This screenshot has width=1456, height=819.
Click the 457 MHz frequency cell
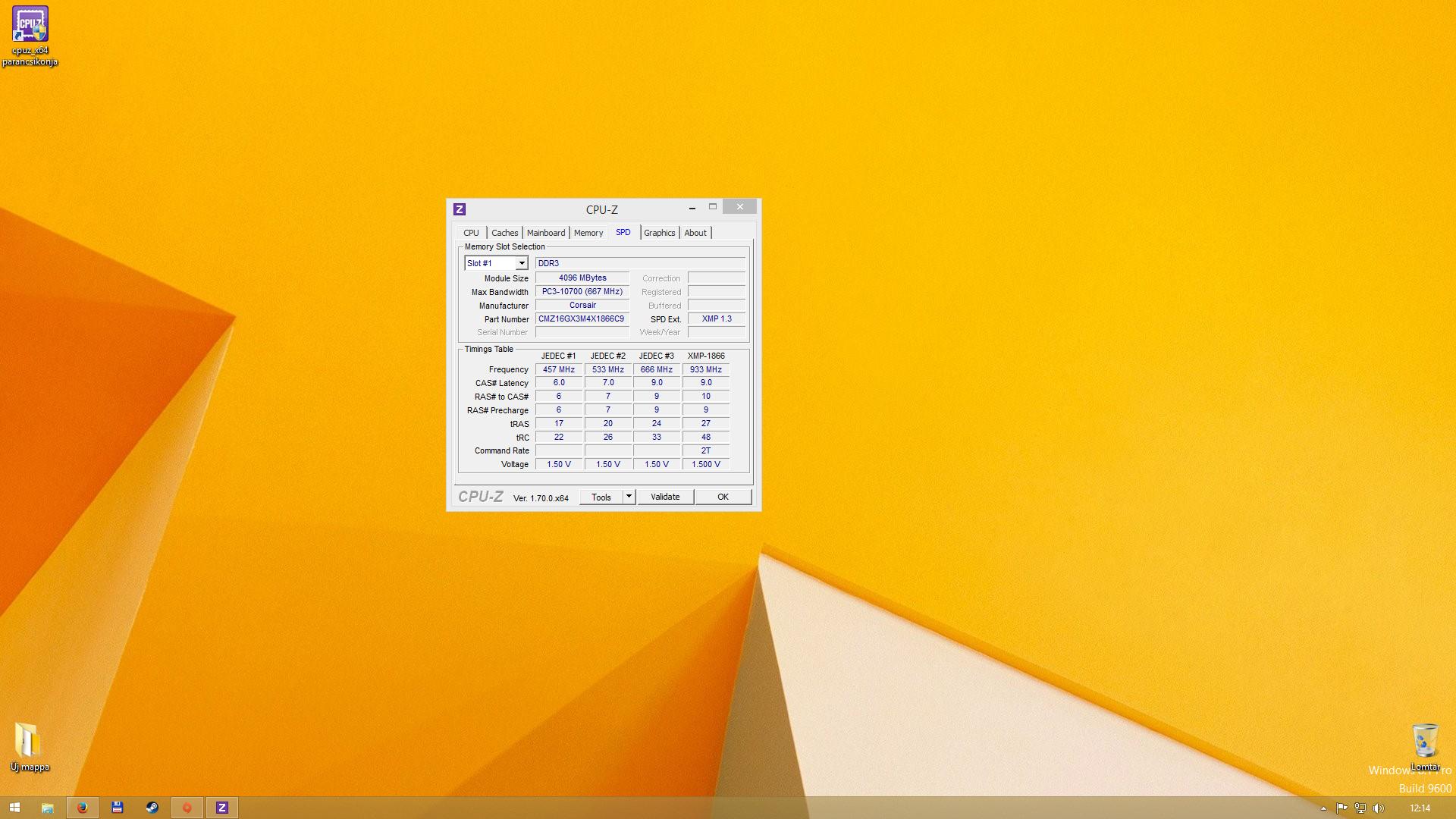pos(559,370)
